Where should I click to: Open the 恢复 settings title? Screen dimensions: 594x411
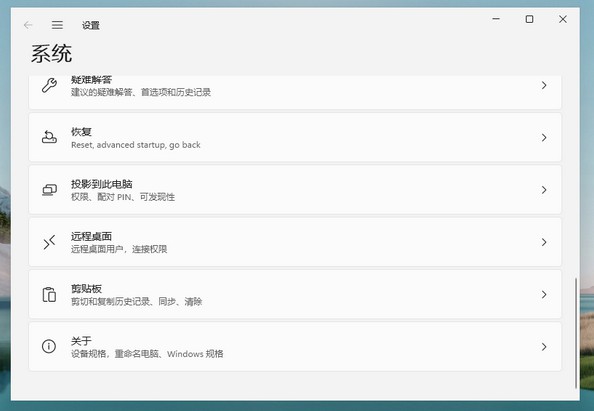(x=81, y=132)
